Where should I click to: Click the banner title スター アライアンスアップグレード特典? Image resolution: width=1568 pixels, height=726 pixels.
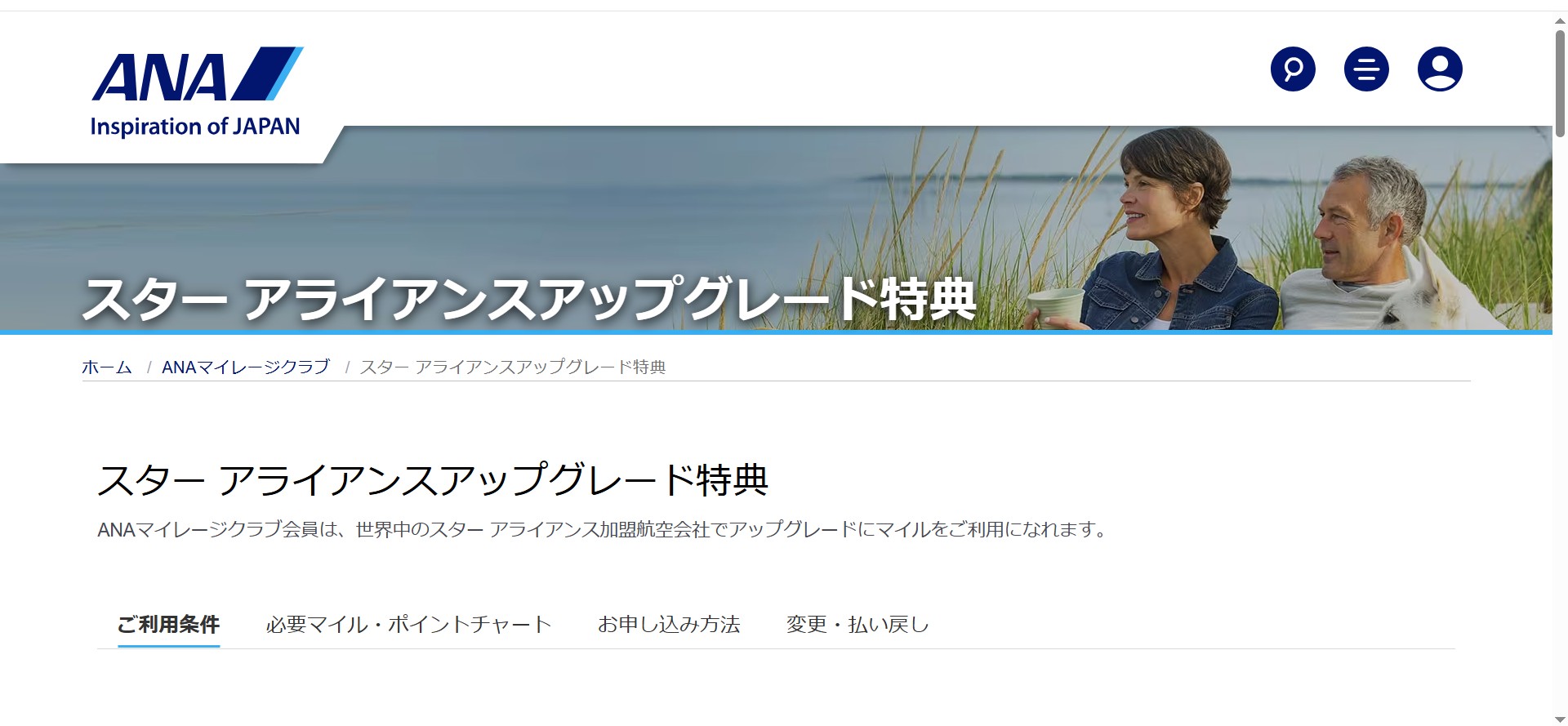coord(529,299)
